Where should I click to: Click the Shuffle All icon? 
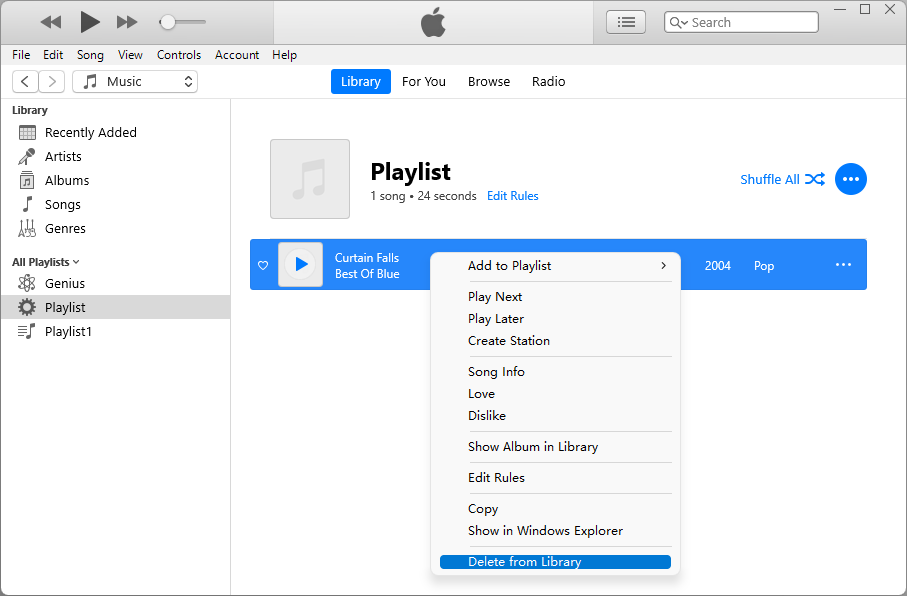point(815,179)
